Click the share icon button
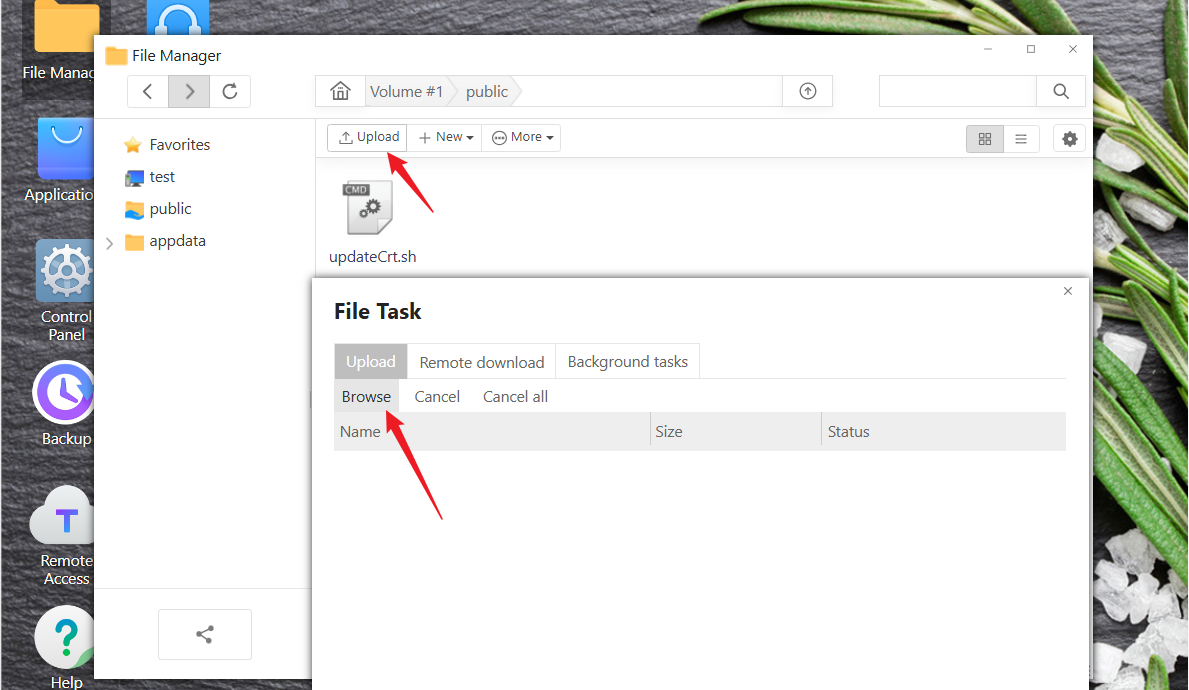This screenshot has width=1189, height=690. click(x=205, y=634)
